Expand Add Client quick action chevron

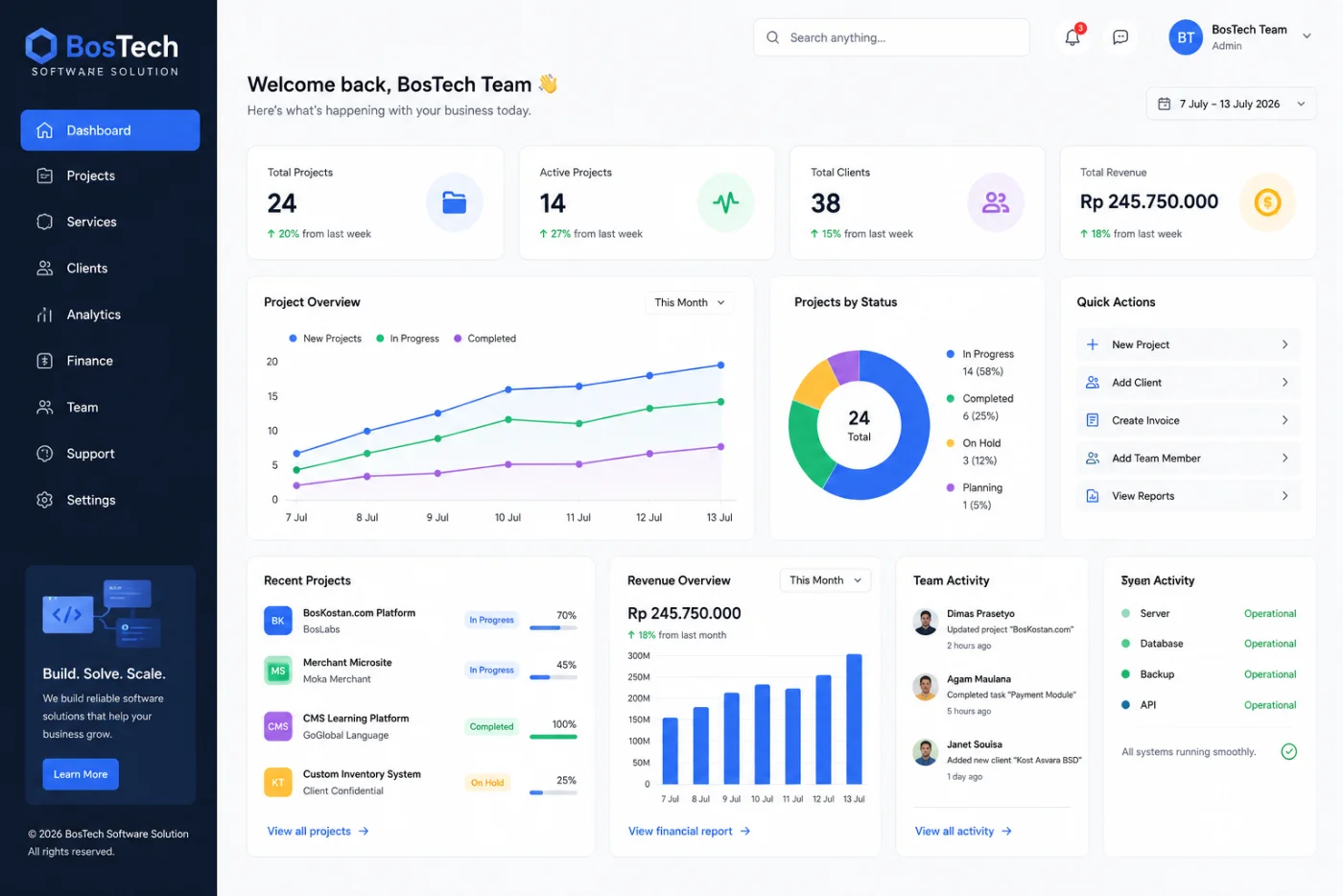(x=1284, y=382)
